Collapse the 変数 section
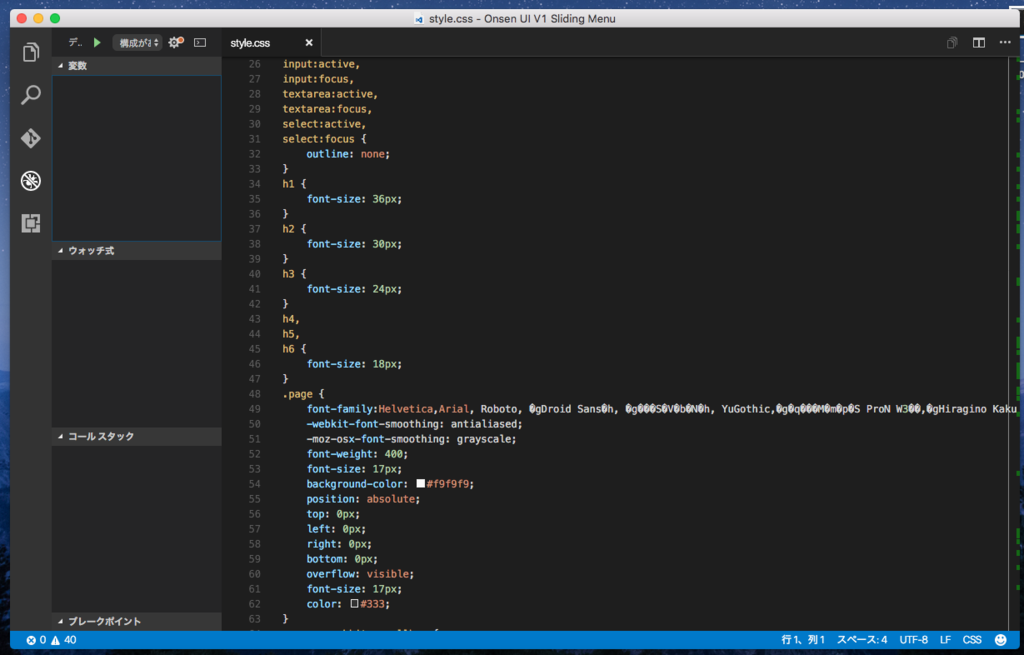Screen dimensions: 1024x655 click(x=137, y=65)
